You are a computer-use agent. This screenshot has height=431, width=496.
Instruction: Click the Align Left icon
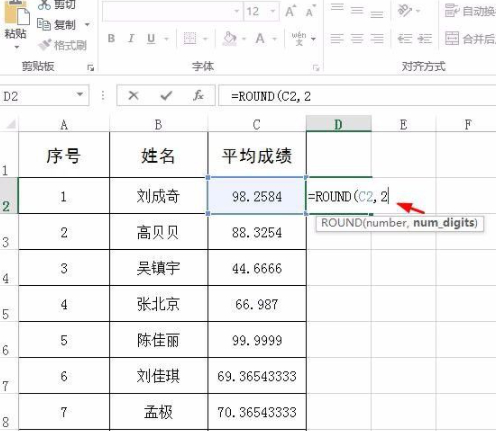(x=337, y=39)
